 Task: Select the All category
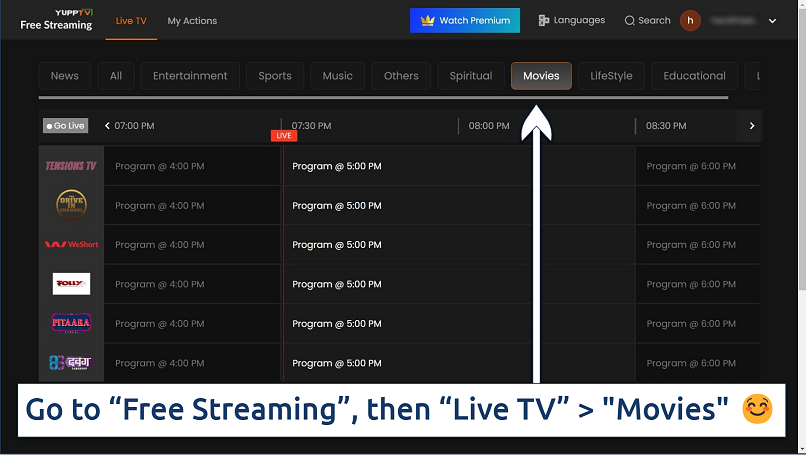pos(116,76)
